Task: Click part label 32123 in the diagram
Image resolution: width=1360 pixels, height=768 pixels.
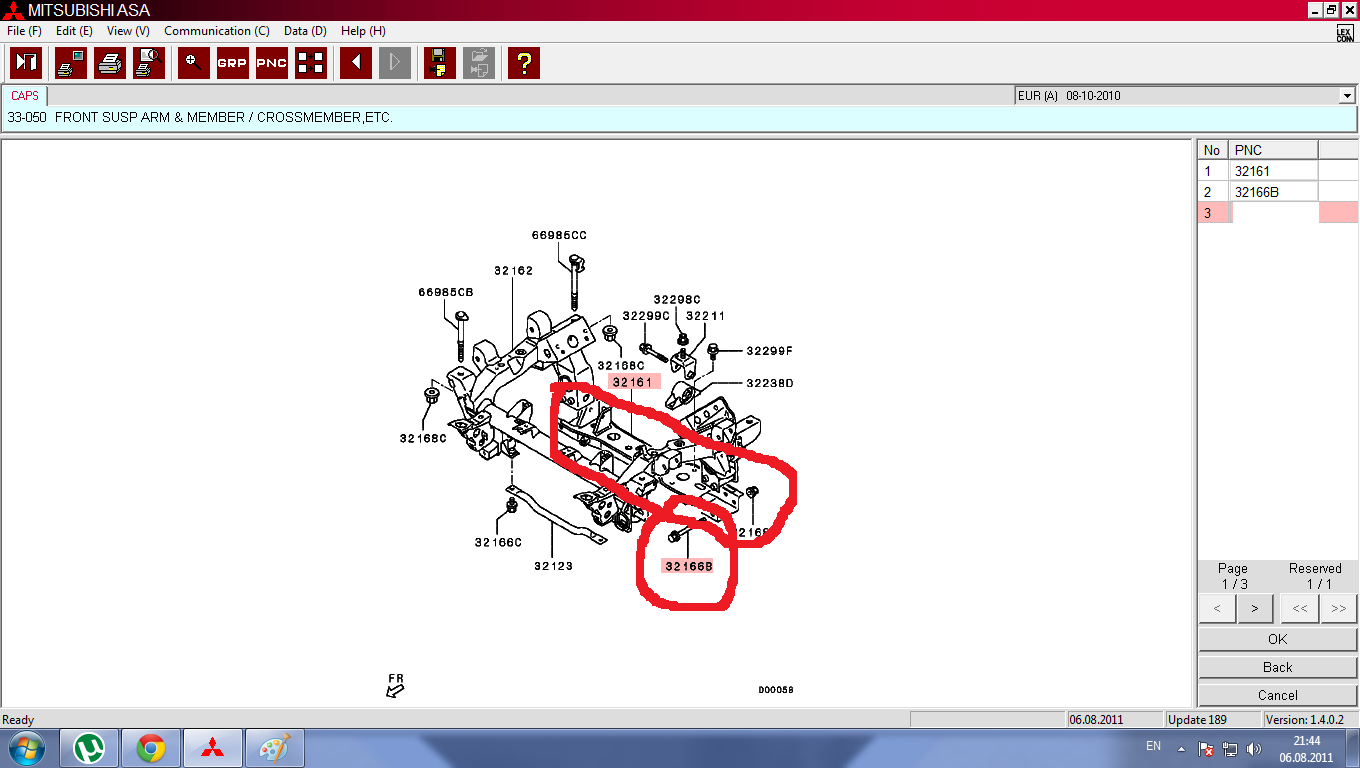Action: 553,565
